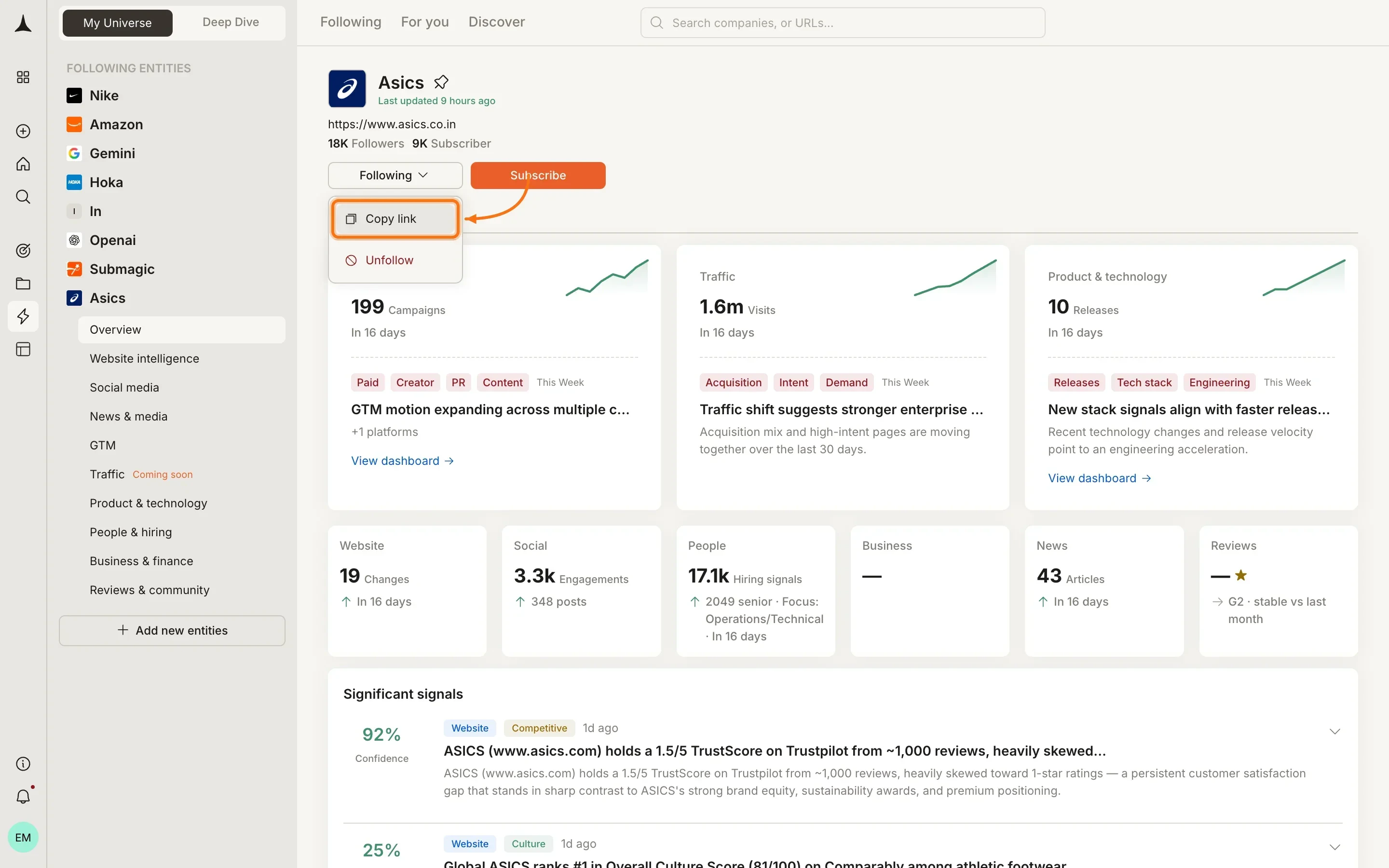This screenshot has height=868, width=1389.
Task: Open the folder icon in left rail
Action: [x=23, y=283]
